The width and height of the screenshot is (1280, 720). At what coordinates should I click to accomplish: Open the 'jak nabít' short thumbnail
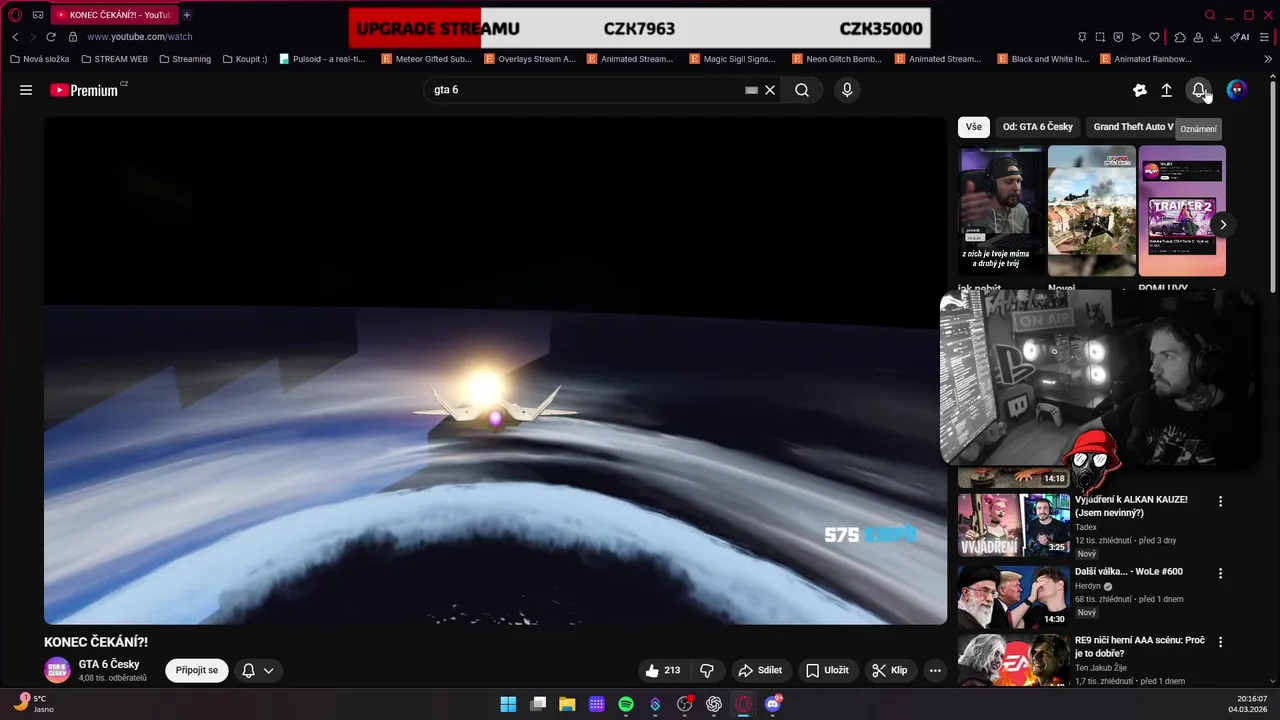[x=1001, y=211]
